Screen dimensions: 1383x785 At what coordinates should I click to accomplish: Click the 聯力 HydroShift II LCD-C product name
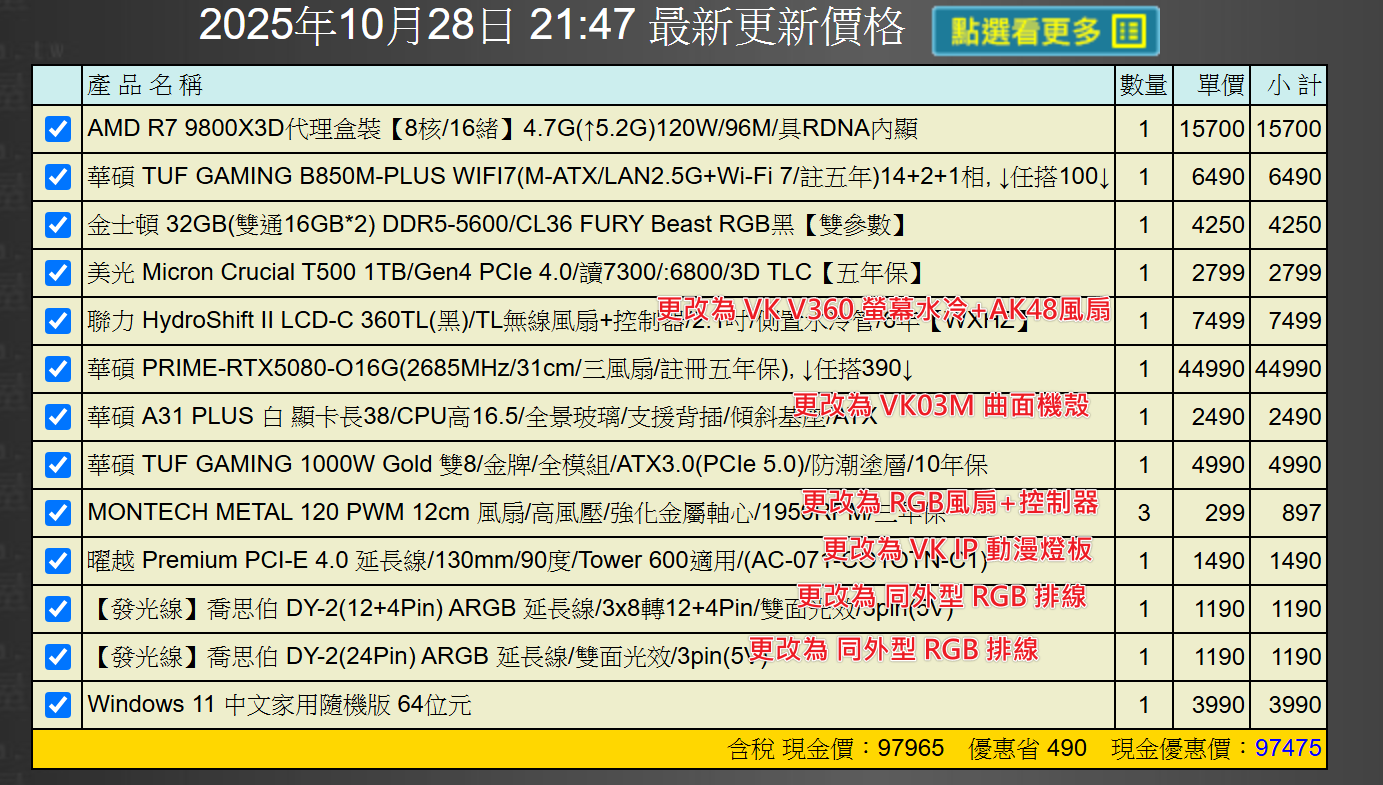coord(560,321)
